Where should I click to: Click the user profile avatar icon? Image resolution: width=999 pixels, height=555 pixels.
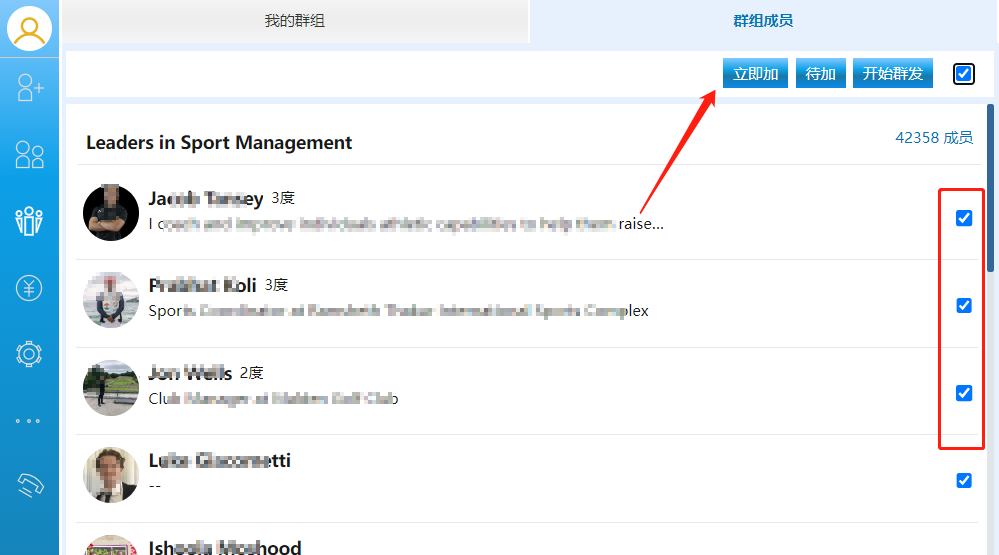[29, 29]
